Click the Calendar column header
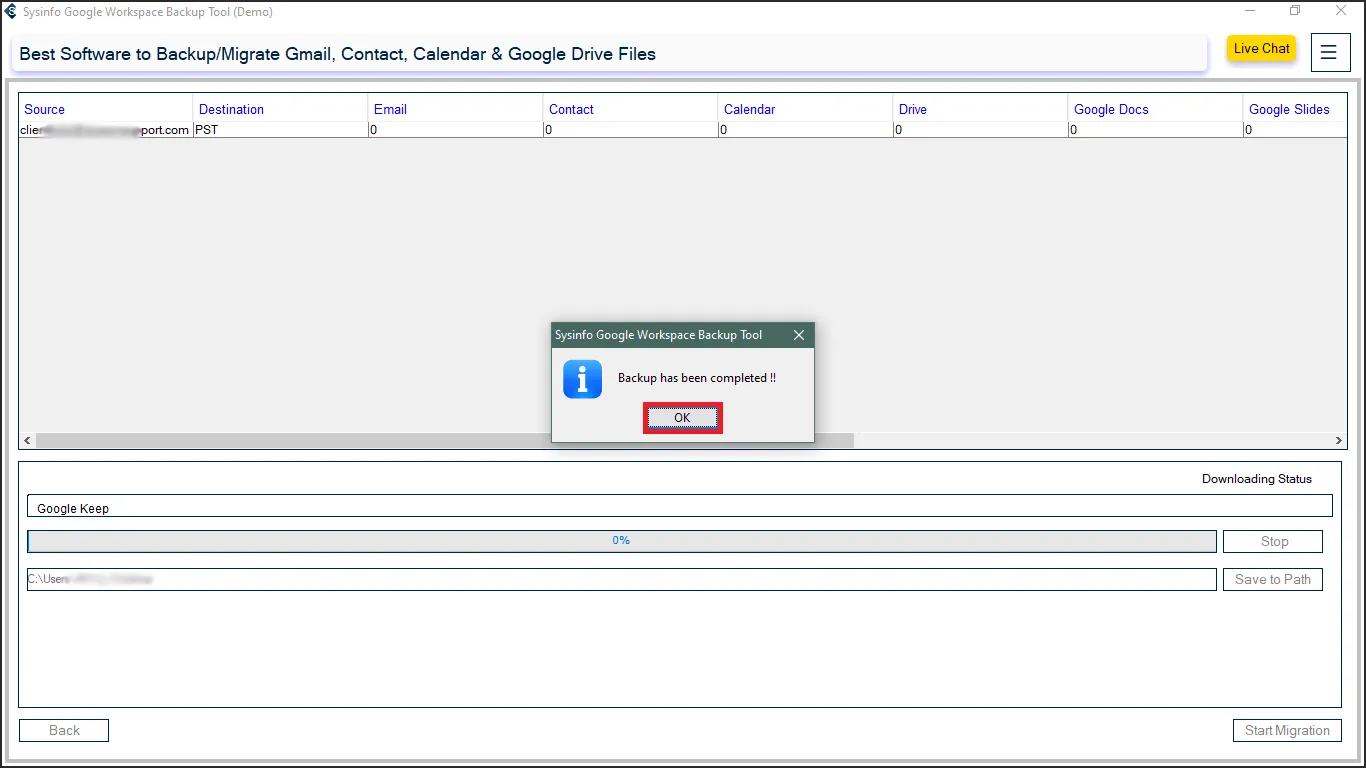 [749, 109]
